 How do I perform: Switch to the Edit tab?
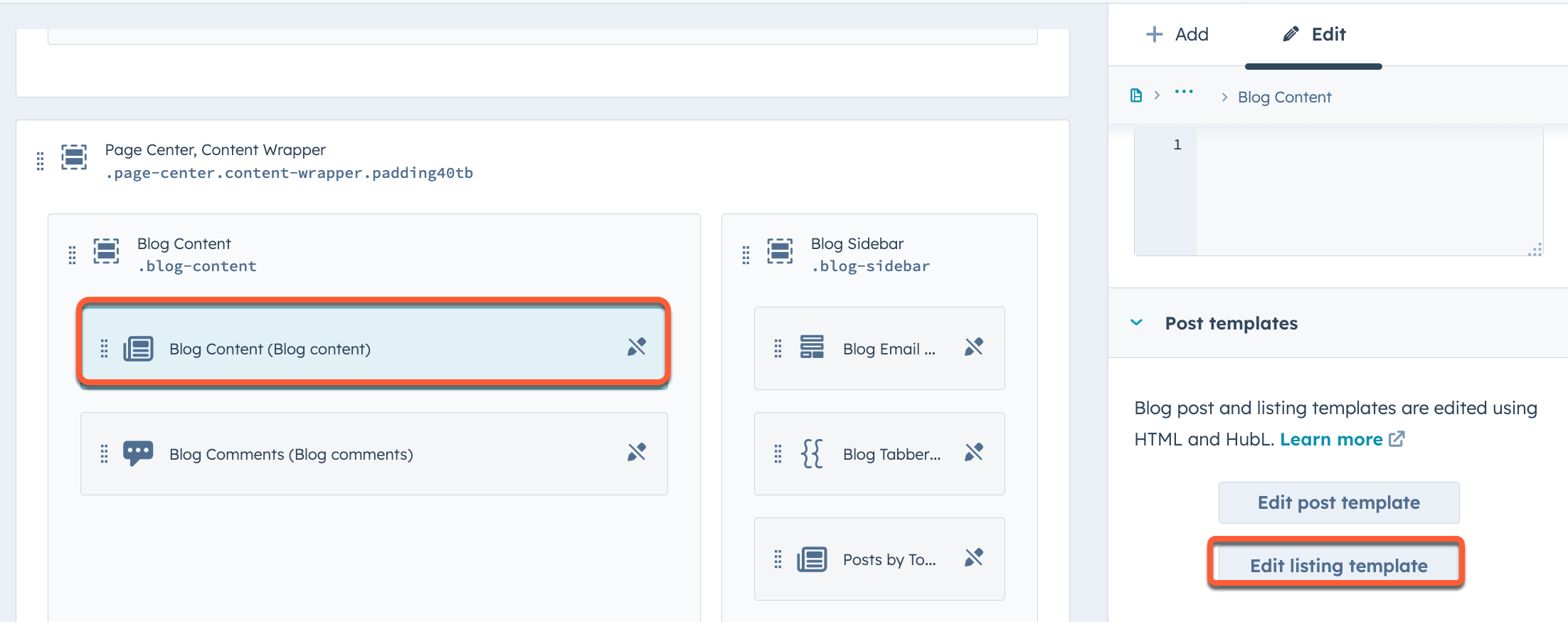click(1313, 34)
